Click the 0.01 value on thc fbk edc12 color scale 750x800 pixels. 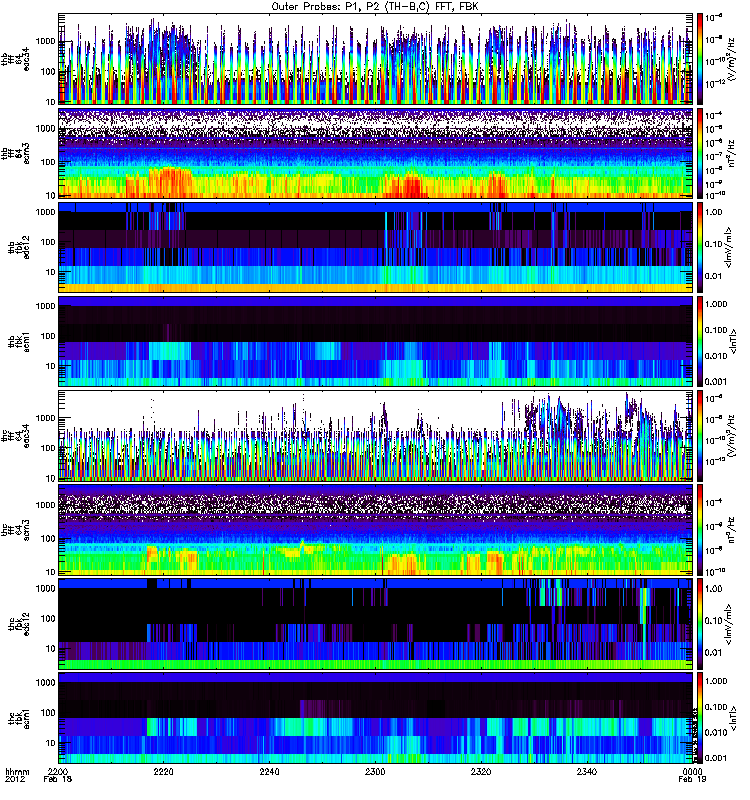[x=714, y=653]
